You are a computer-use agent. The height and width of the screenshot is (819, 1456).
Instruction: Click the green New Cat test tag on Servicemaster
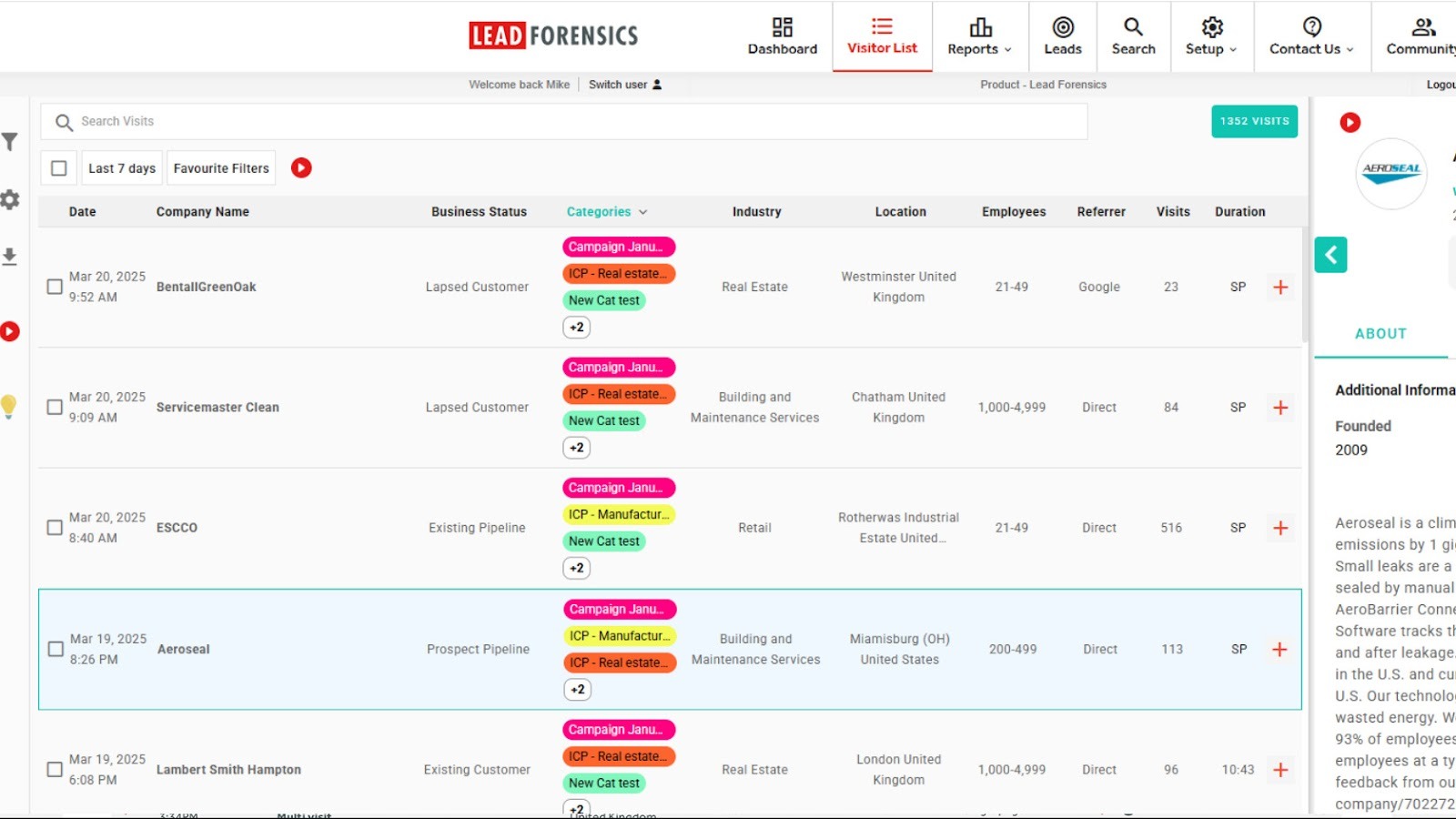pos(604,420)
